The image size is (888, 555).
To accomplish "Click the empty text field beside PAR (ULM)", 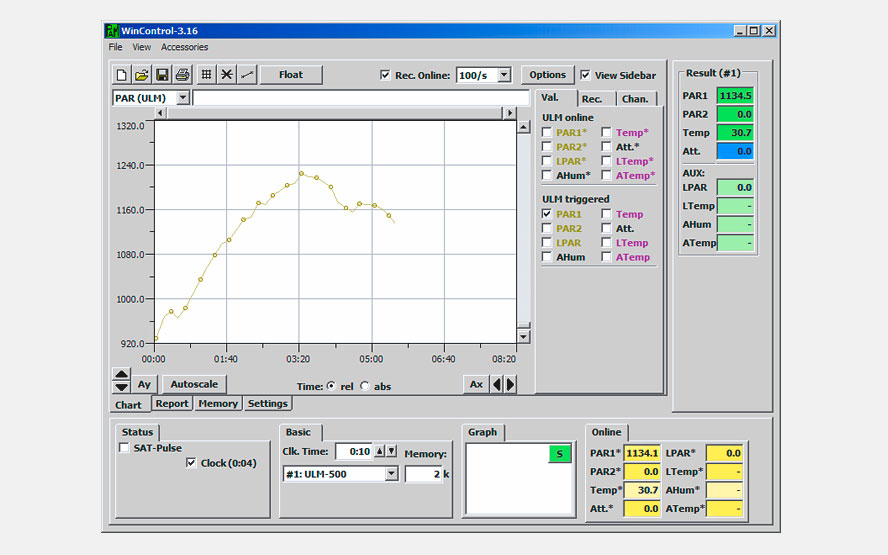I will 361,98.
